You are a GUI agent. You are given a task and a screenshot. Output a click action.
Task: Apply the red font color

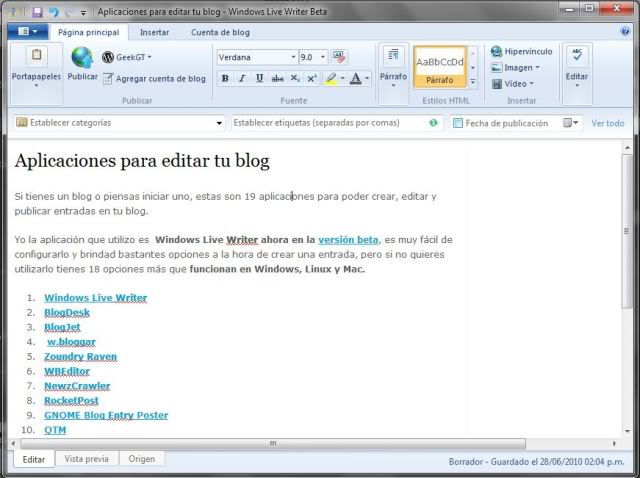pyautogui.click(x=356, y=78)
